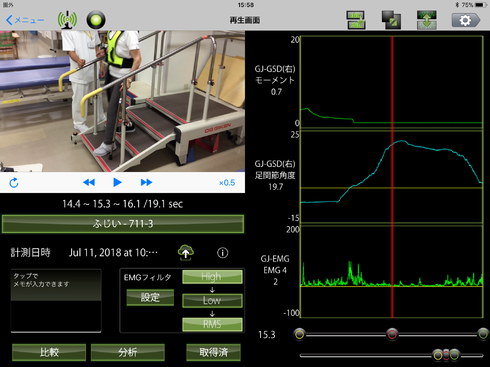Tap the vertical graph scale arrows icon
Viewport: 490px width, 367px height.
point(427,20)
